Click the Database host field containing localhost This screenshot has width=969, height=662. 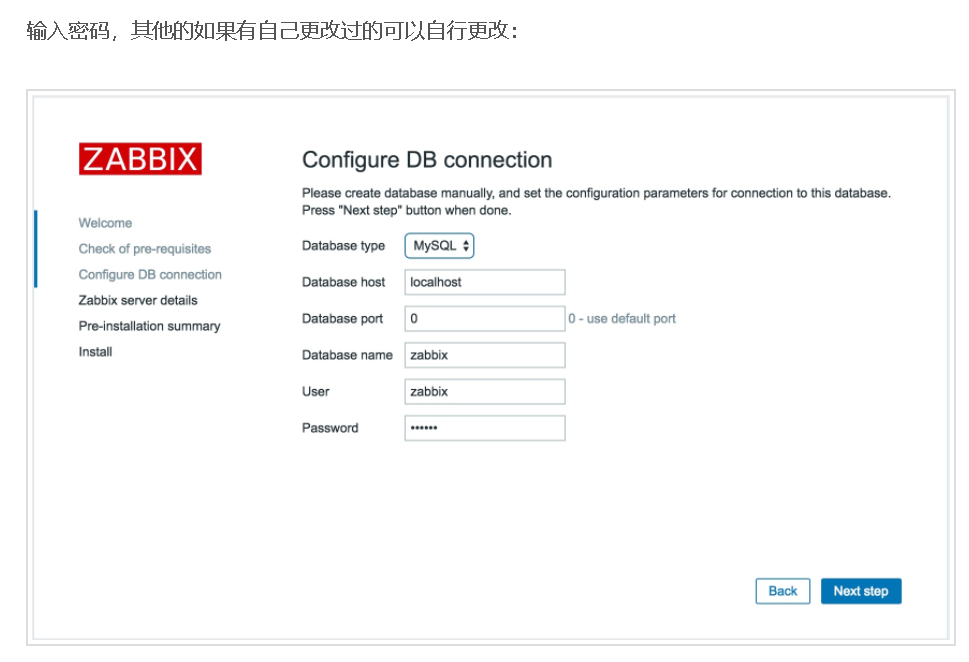484,282
